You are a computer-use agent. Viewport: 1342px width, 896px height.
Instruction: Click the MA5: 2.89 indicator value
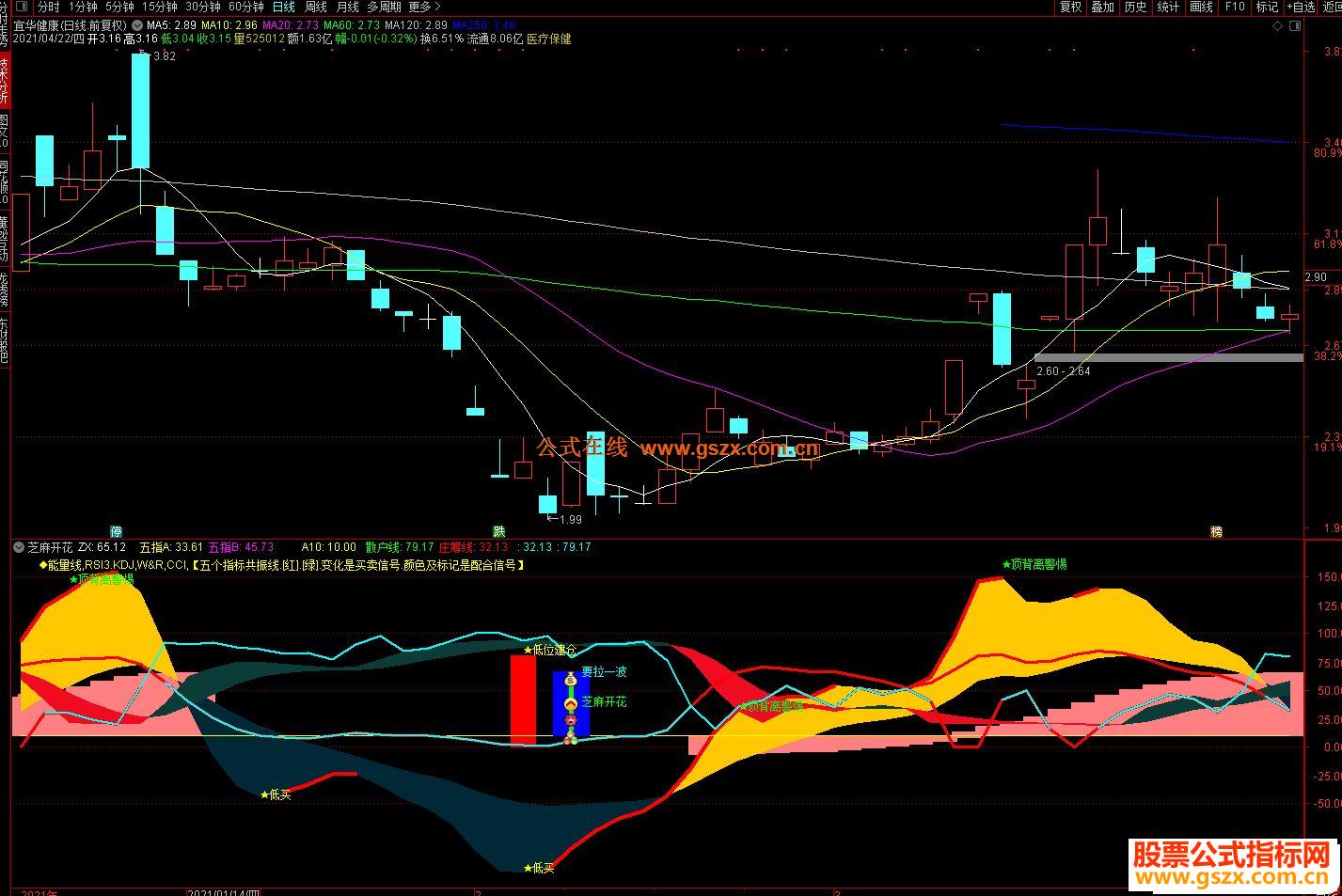pos(171,25)
